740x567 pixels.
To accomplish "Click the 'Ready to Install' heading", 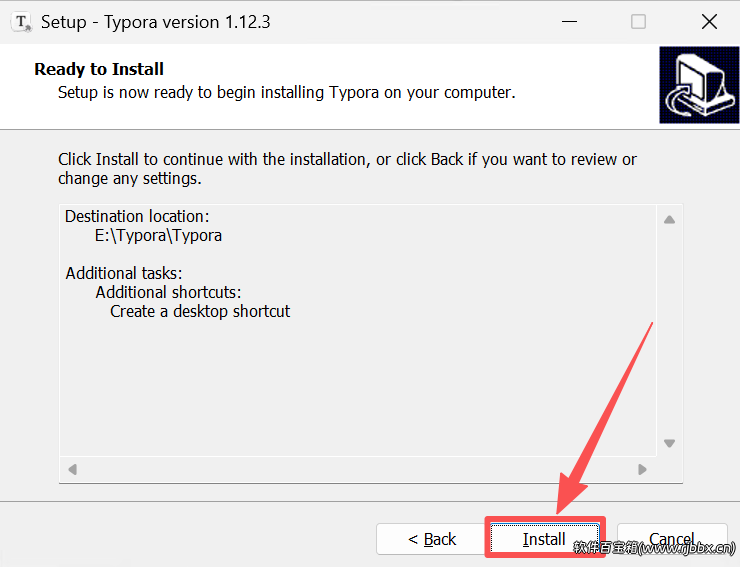I will [99, 69].
